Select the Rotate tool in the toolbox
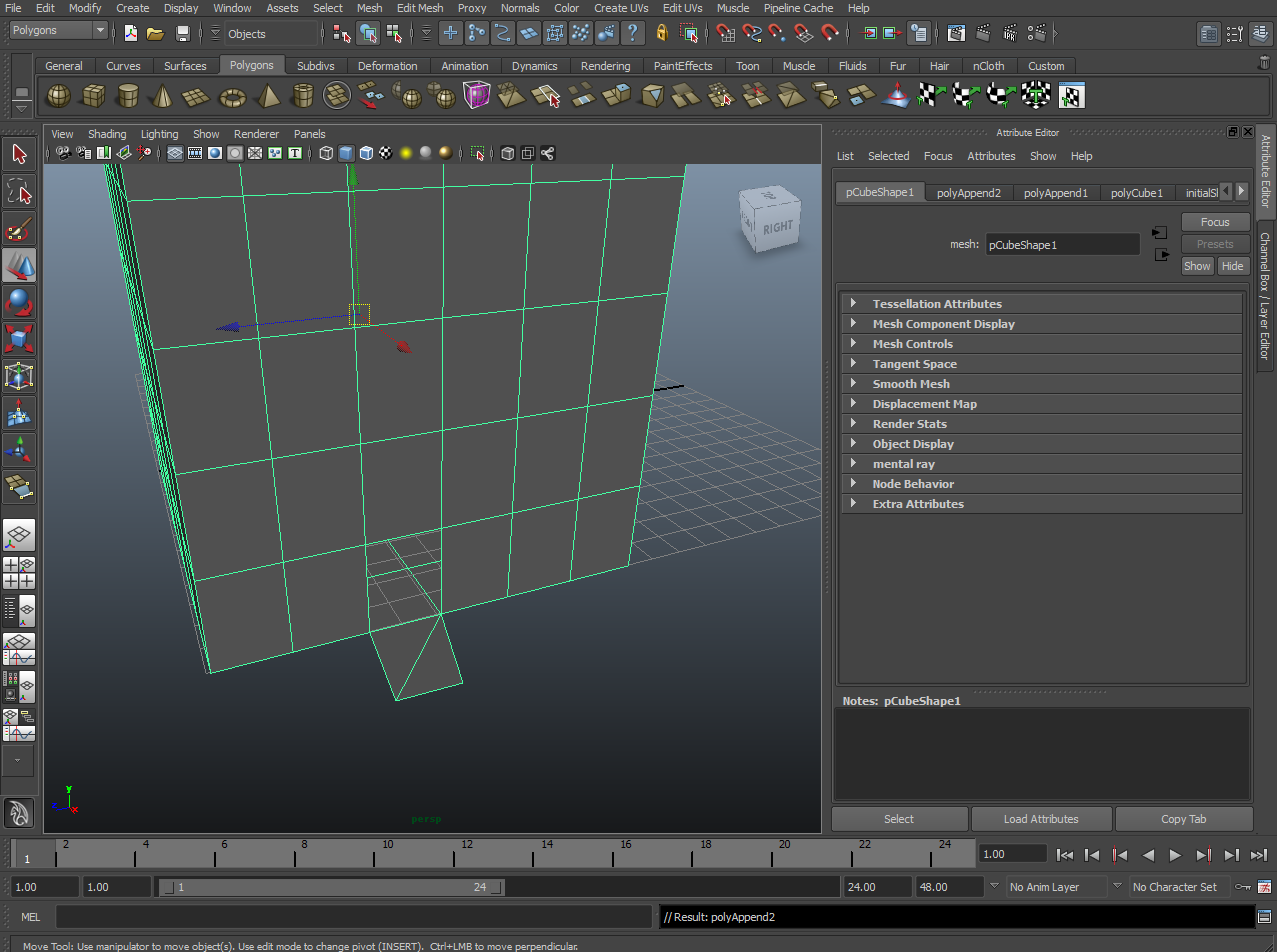This screenshot has width=1277, height=952. [19, 301]
